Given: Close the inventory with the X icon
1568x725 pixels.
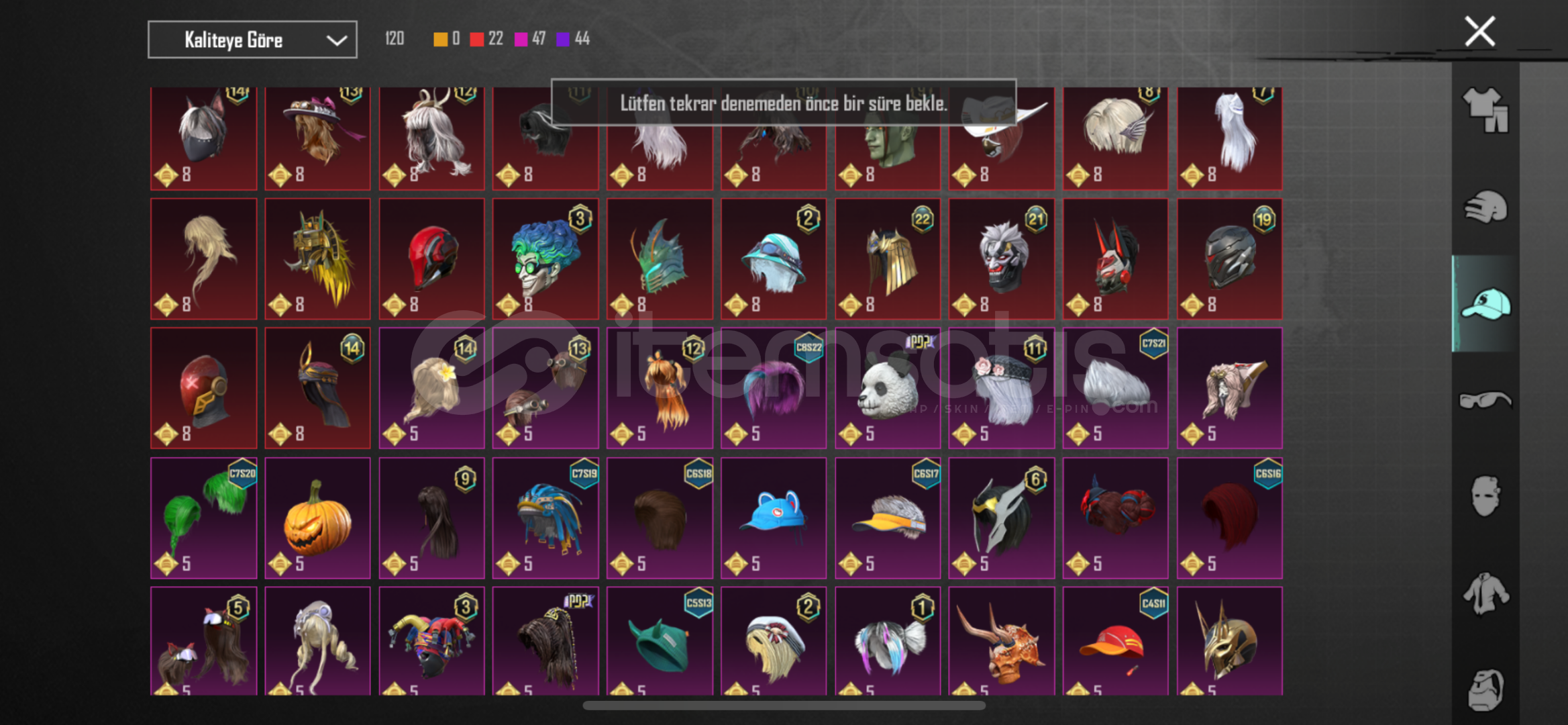Looking at the screenshot, I should click(1479, 32).
